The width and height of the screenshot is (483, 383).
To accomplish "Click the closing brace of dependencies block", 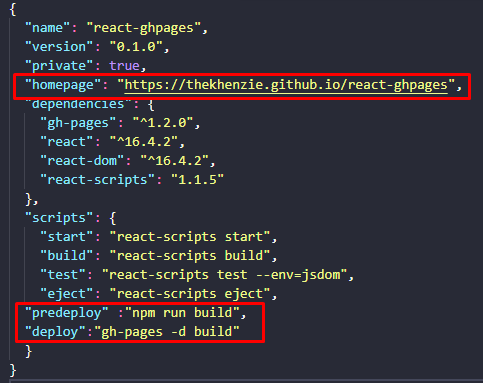I will pos(29,199).
